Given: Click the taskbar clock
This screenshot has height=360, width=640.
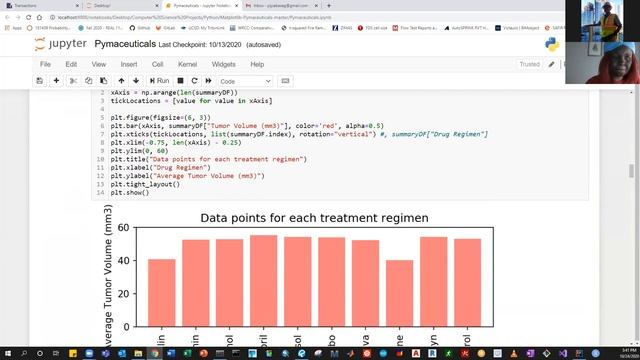Looking at the screenshot, I should click(629, 353).
